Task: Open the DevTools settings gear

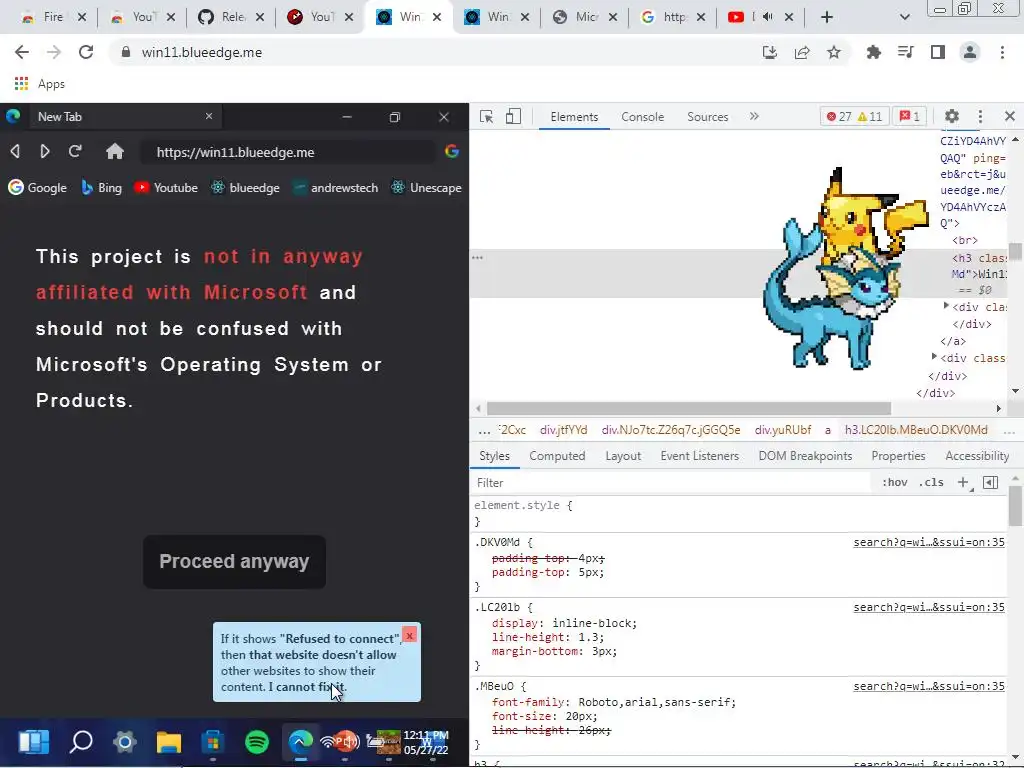Action: (x=952, y=116)
